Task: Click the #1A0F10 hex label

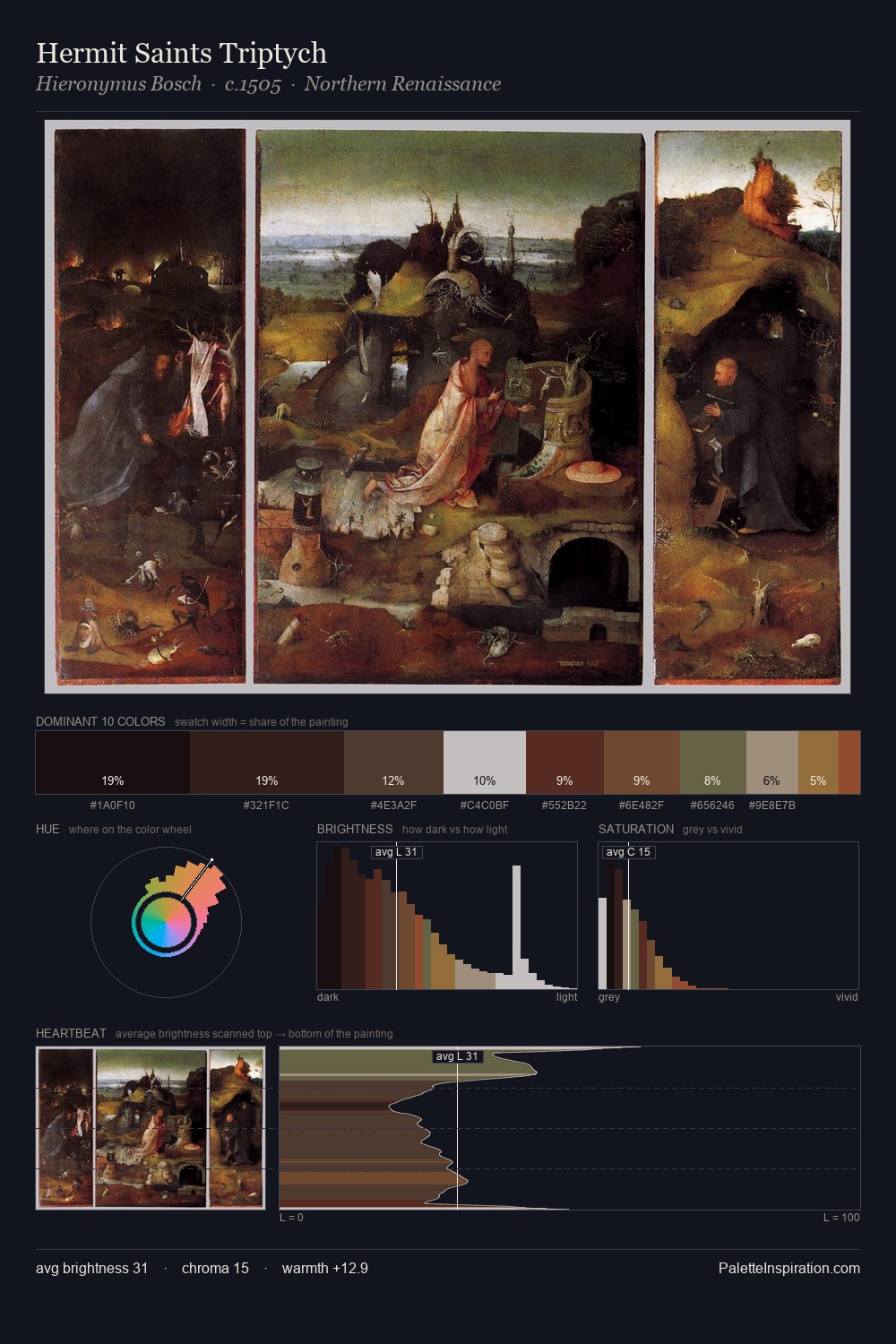Action: [113, 806]
